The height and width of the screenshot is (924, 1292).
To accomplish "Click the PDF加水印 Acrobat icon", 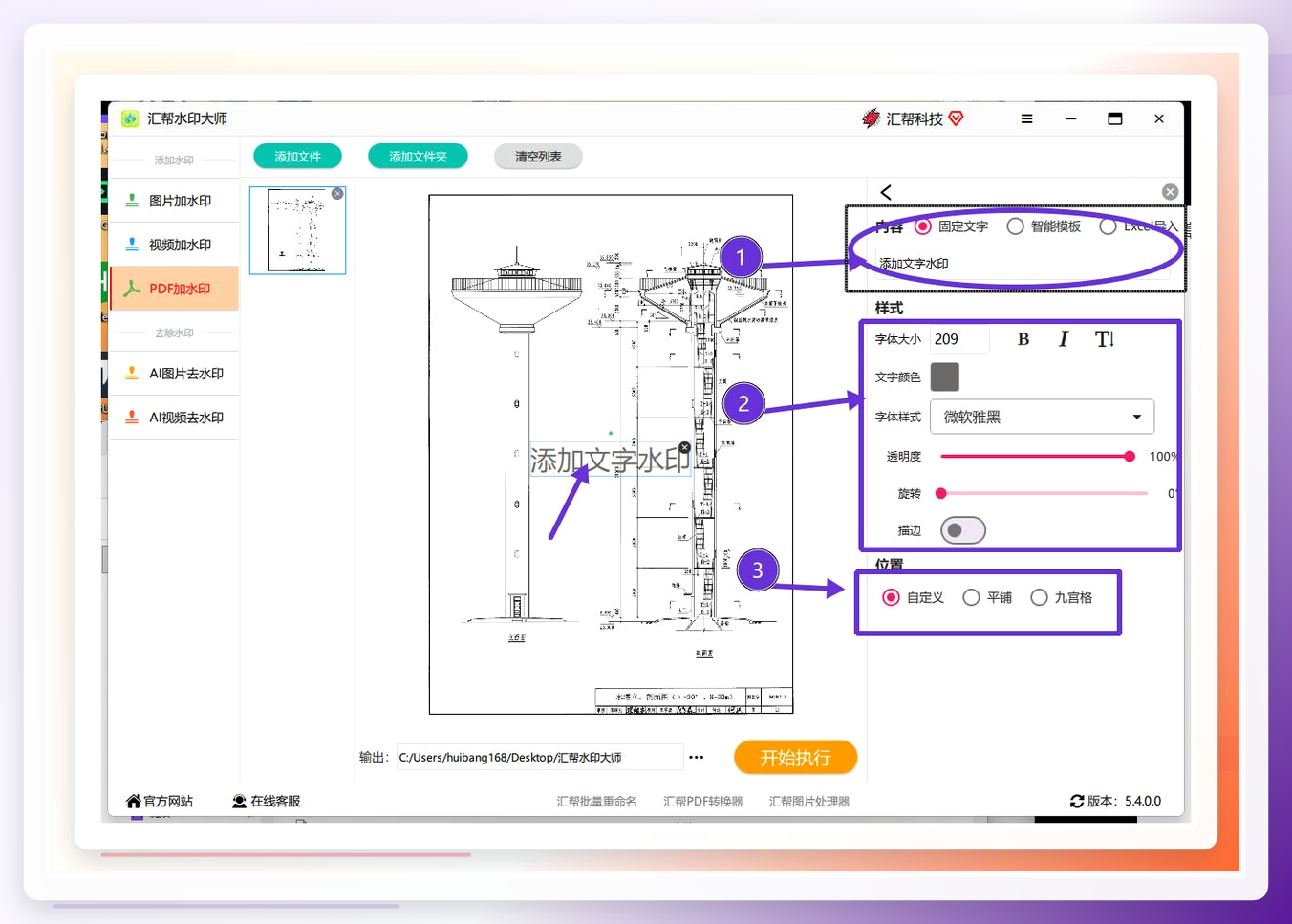I will (132, 289).
